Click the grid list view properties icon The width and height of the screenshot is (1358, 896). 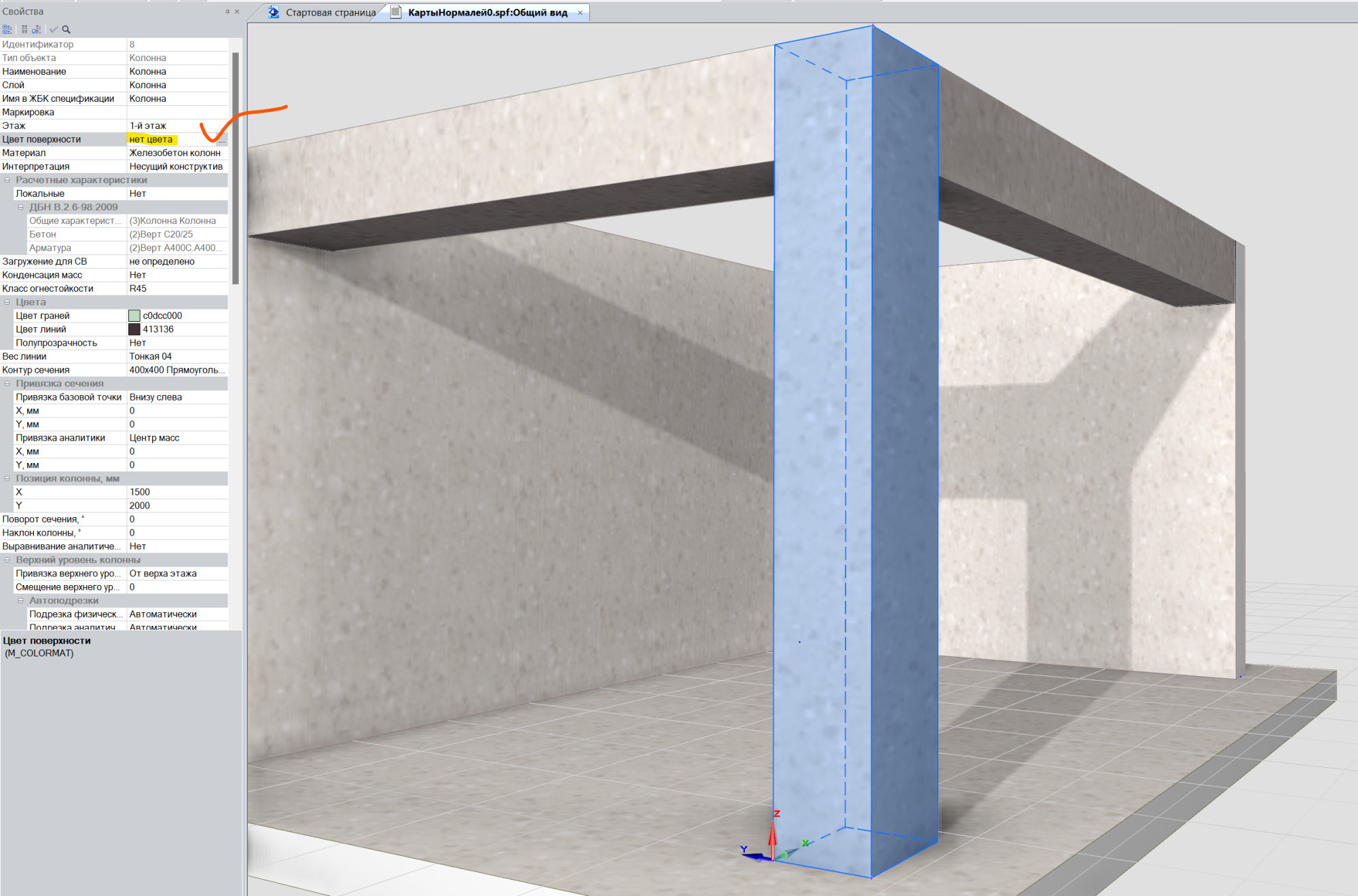click(24, 29)
